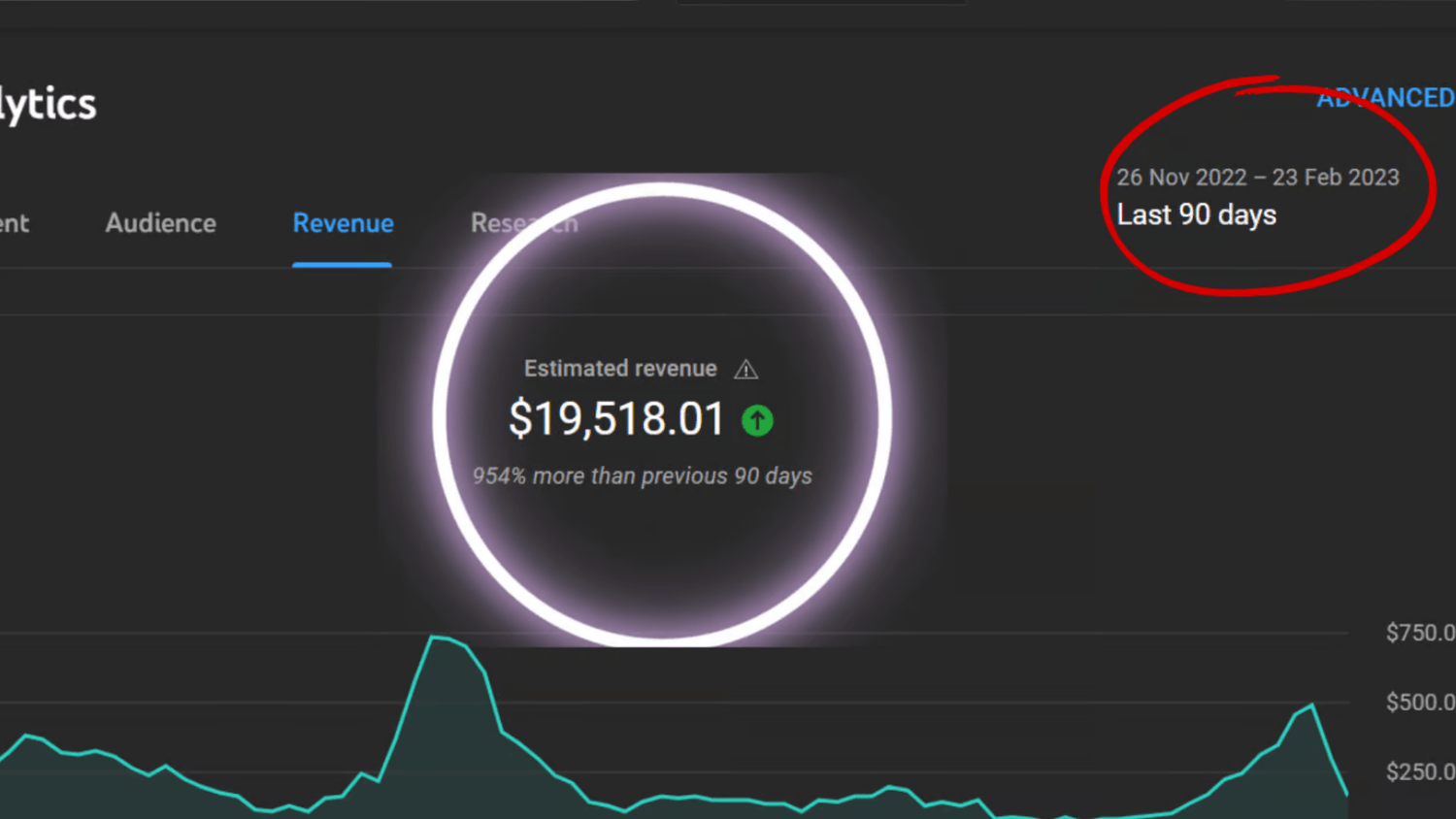Click the 954% more than previous text
Viewport: 1456px width, 819px height.
click(x=642, y=476)
